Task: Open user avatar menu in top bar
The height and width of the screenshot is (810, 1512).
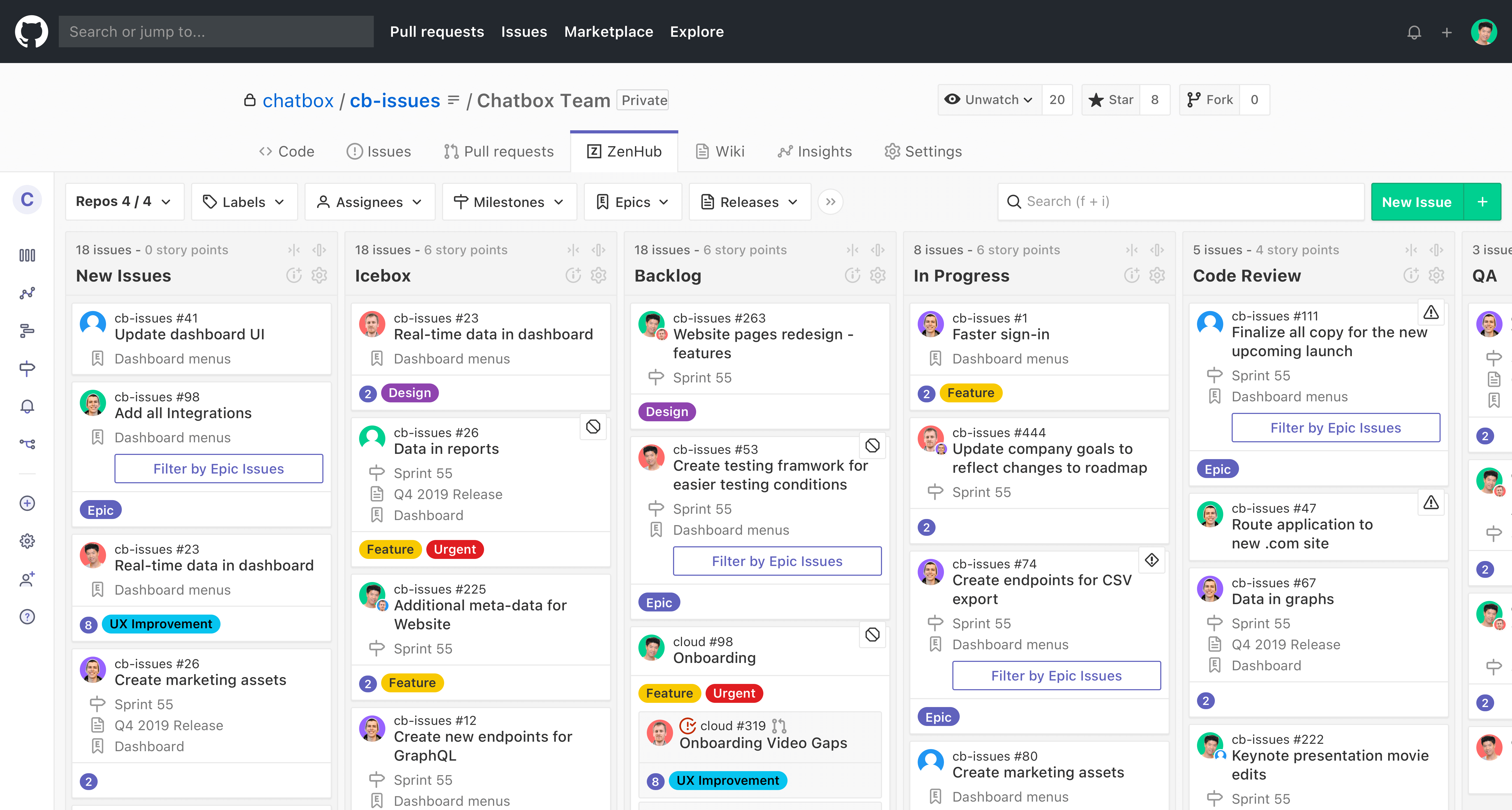Action: tap(1484, 32)
